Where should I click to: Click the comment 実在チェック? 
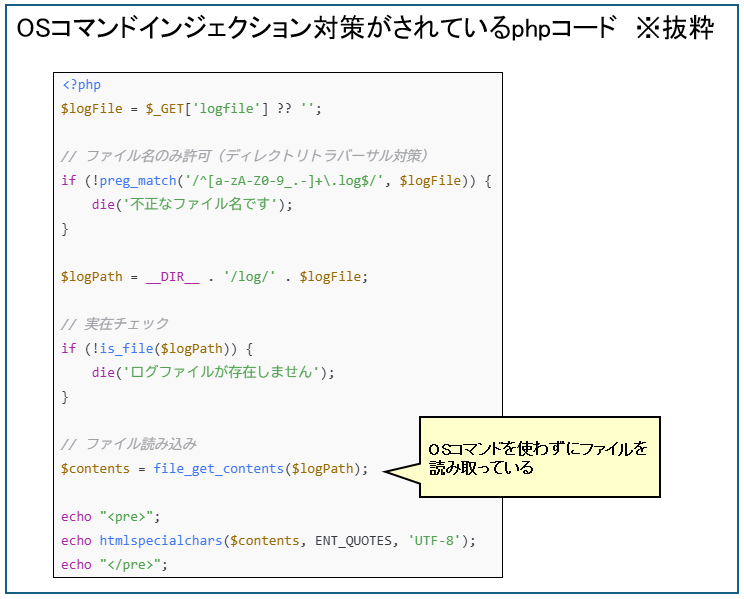coord(115,324)
